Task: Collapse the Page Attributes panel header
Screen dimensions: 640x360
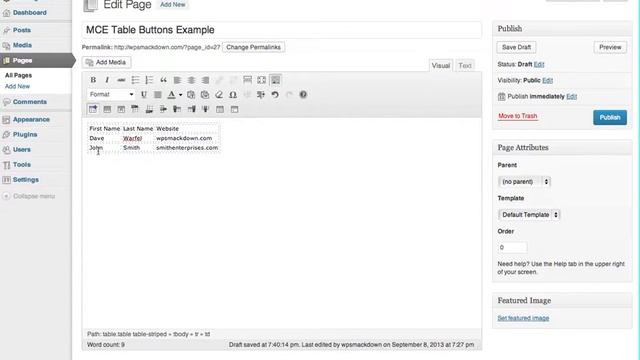Action: tap(562, 148)
